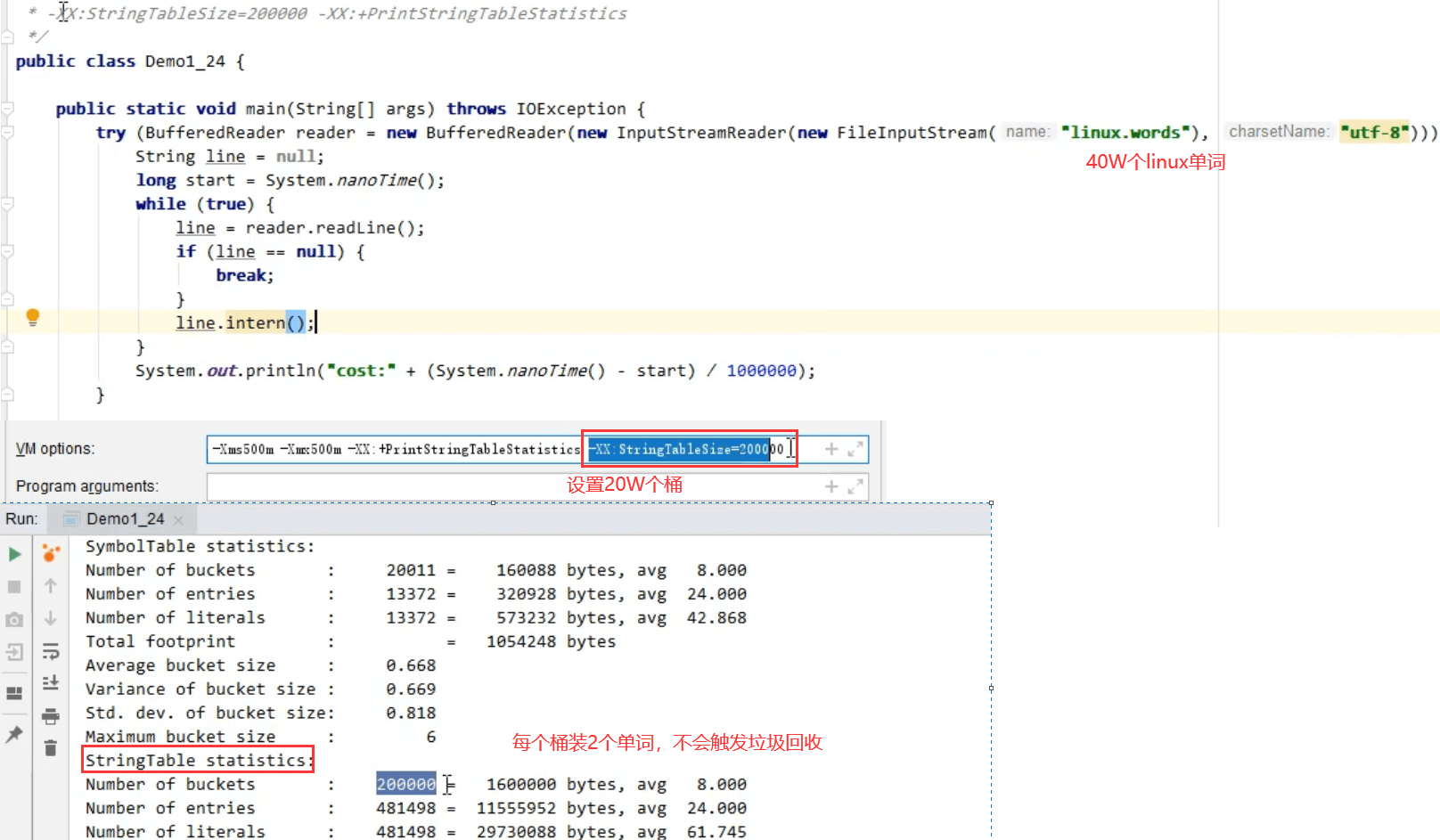Click the 1054248 bytes value
1440x840 pixels.
521,641
